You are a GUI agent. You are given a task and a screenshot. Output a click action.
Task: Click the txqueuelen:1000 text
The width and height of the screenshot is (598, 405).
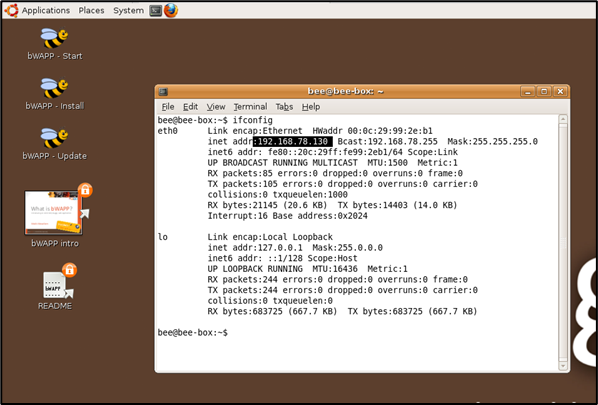pos(310,194)
